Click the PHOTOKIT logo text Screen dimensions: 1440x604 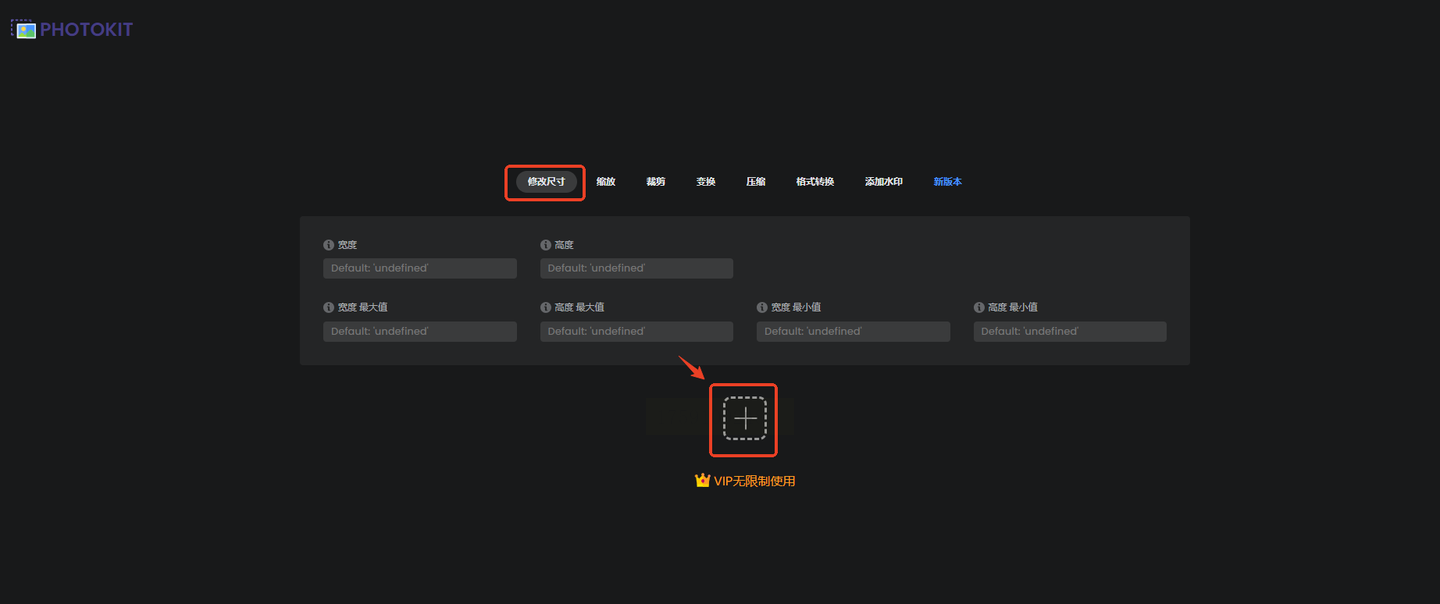click(x=86, y=30)
